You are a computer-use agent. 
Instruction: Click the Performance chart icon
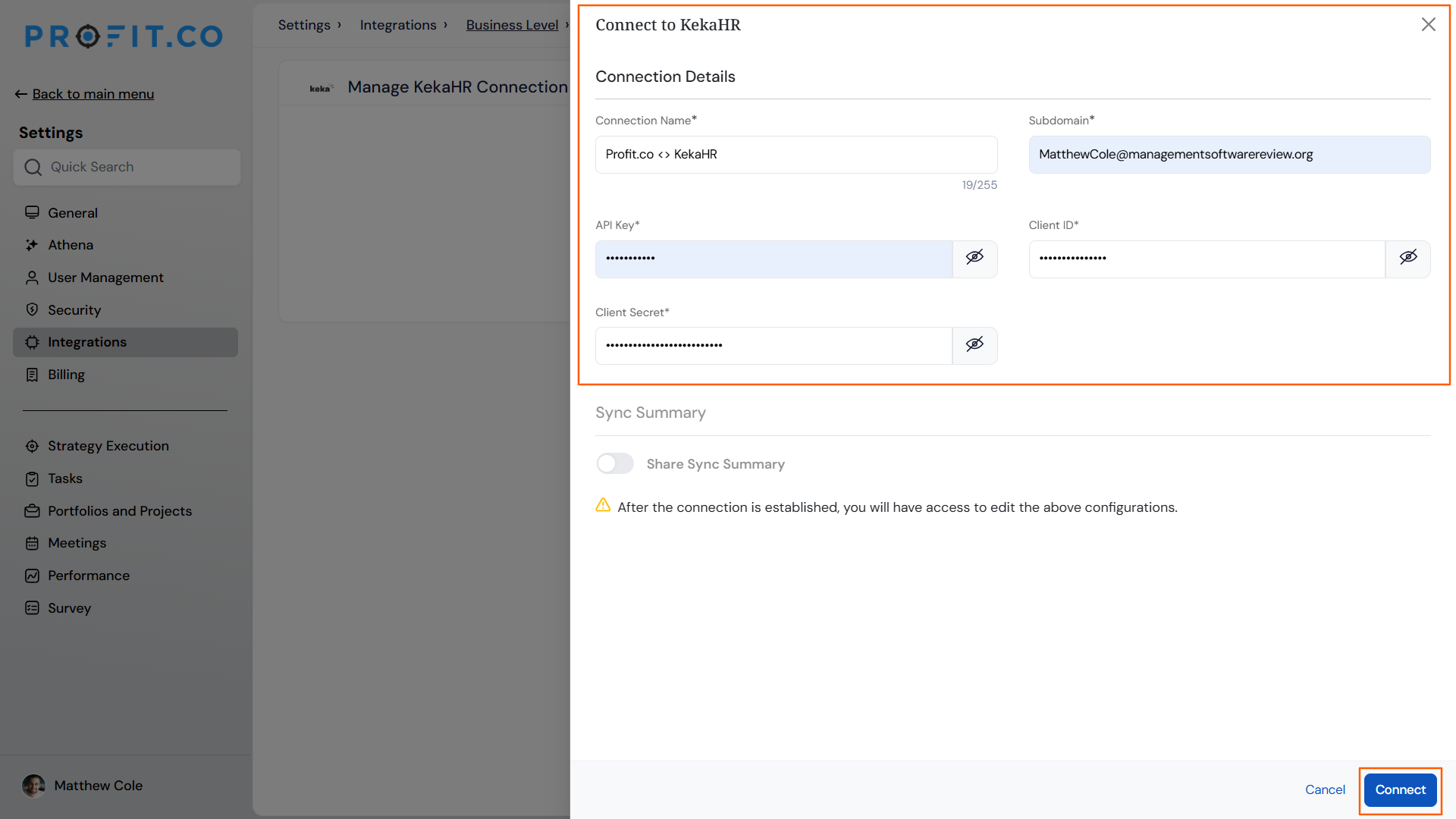(x=32, y=576)
